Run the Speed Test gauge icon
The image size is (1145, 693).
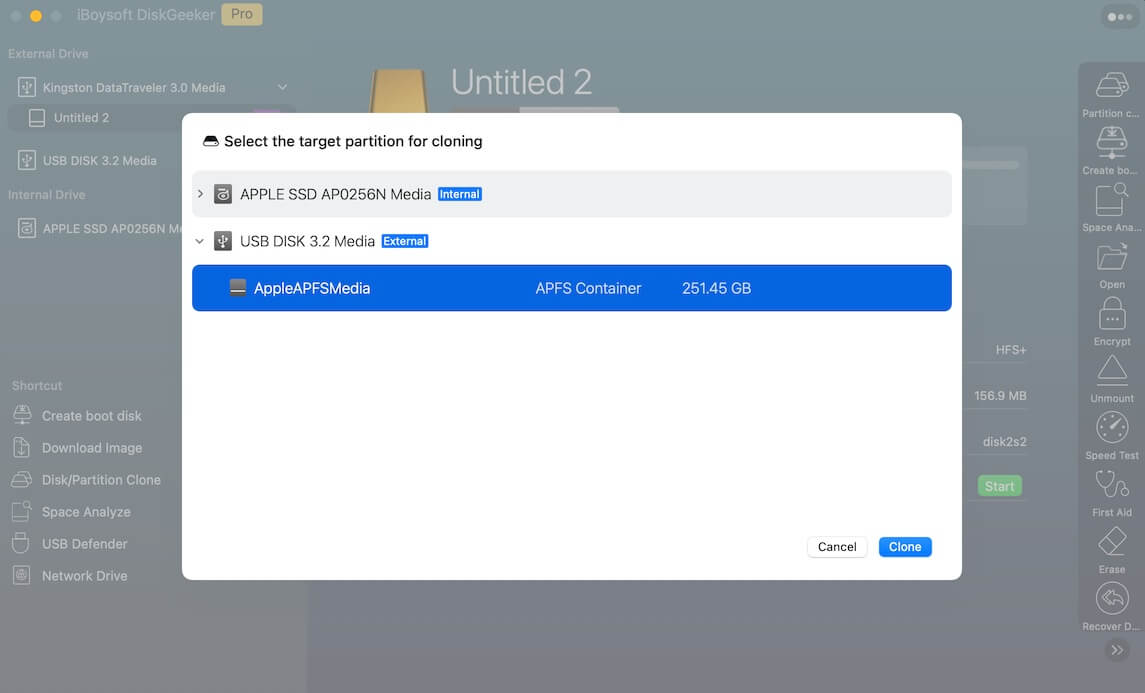tap(1112, 428)
